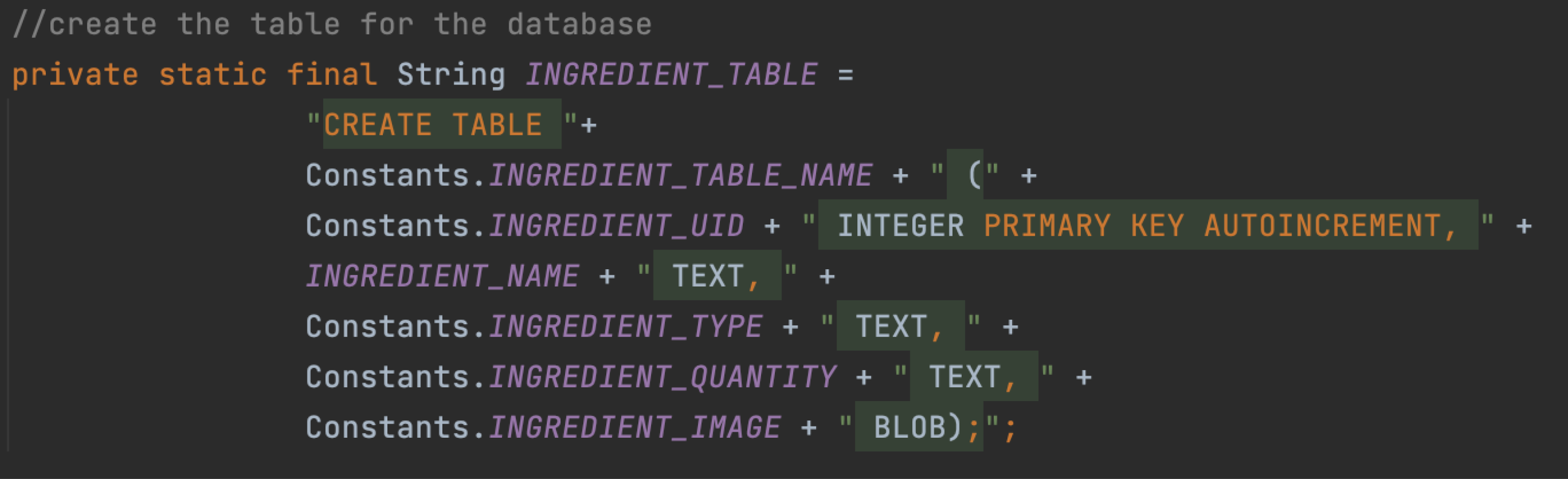Click Constants.INGREDIENT_TABLE_NAME reference
The height and width of the screenshot is (479, 1568).
(681, 175)
